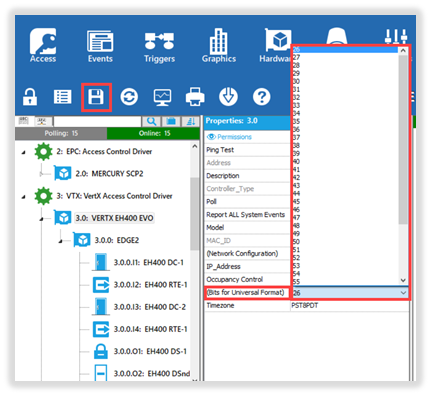
Task: Open the Events module
Action: pyautogui.click(x=100, y=46)
